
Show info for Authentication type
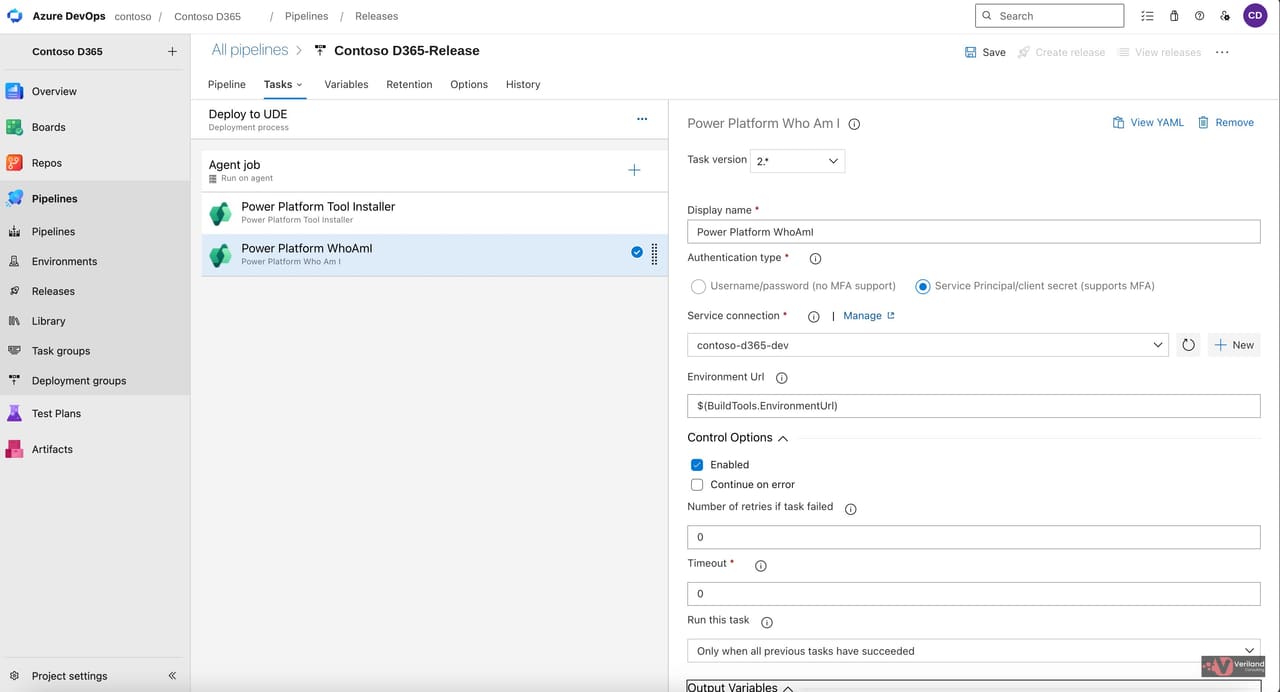coord(815,259)
